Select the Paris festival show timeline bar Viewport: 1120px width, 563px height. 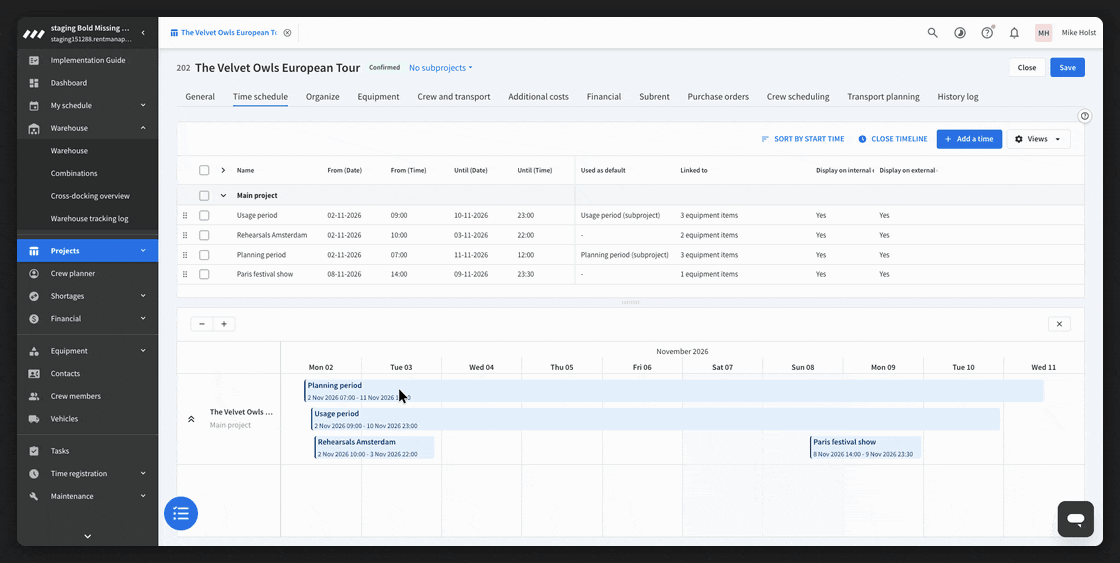click(x=866, y=447)
